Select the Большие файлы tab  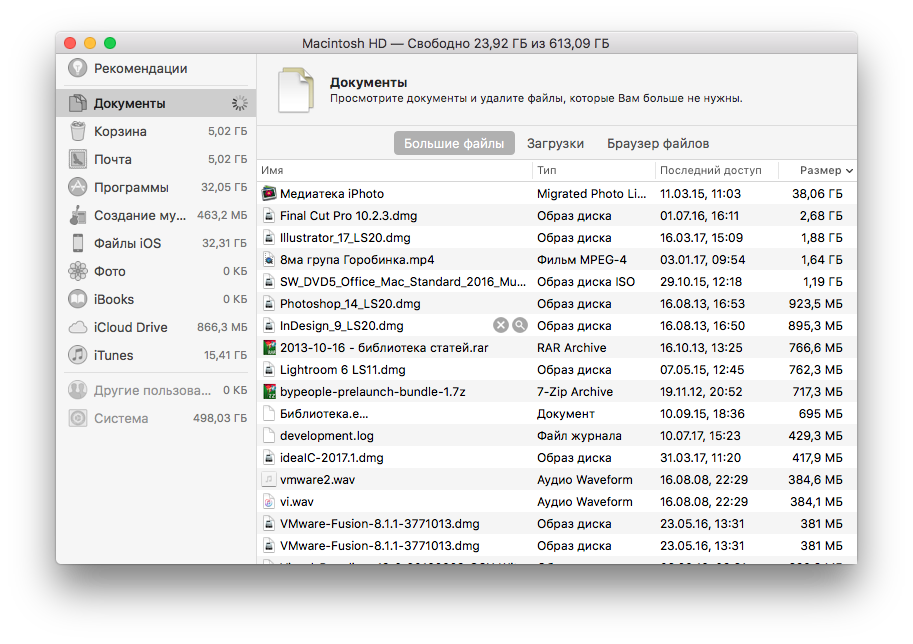454,144
